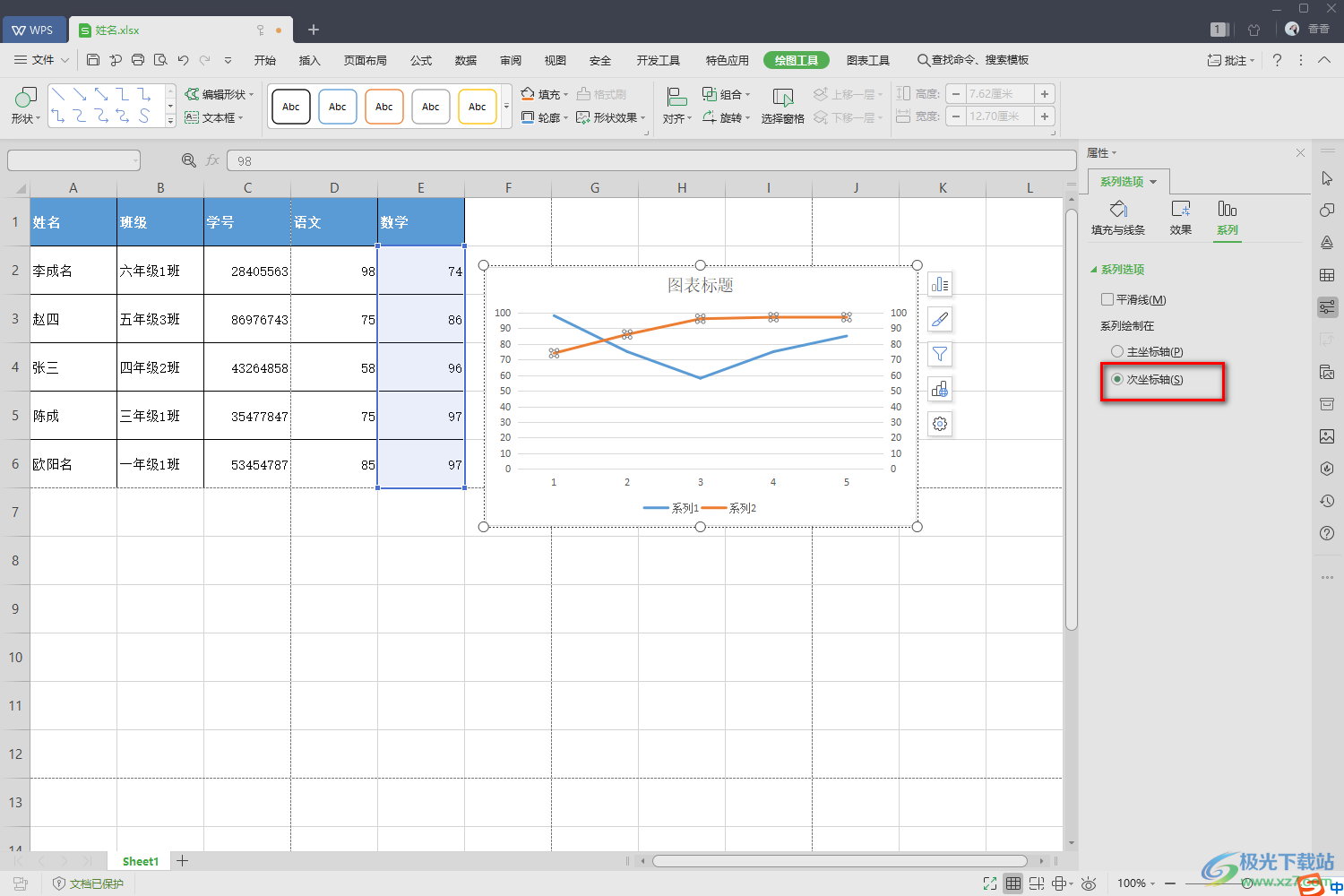Switch to the Chart Tools tab
This screenshot has height=896, width=1344.
[x=868, y=60]
